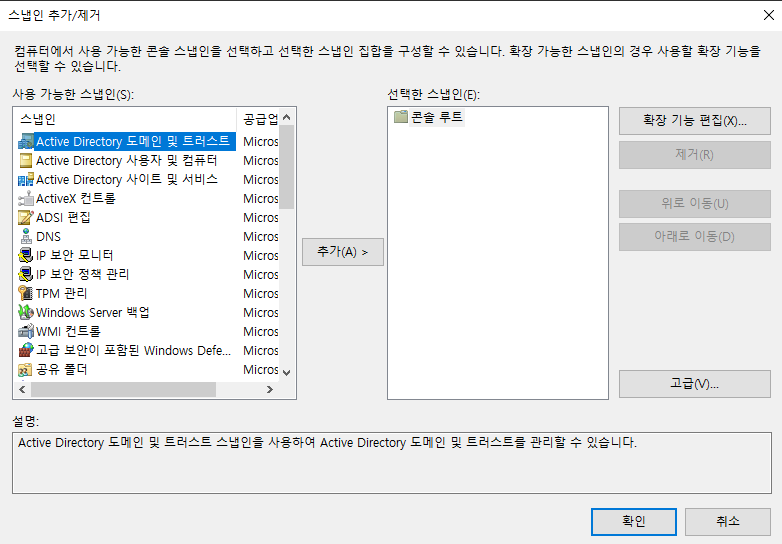
Task: Click the 공유 폴더 icon
Action: click(26, 369)
